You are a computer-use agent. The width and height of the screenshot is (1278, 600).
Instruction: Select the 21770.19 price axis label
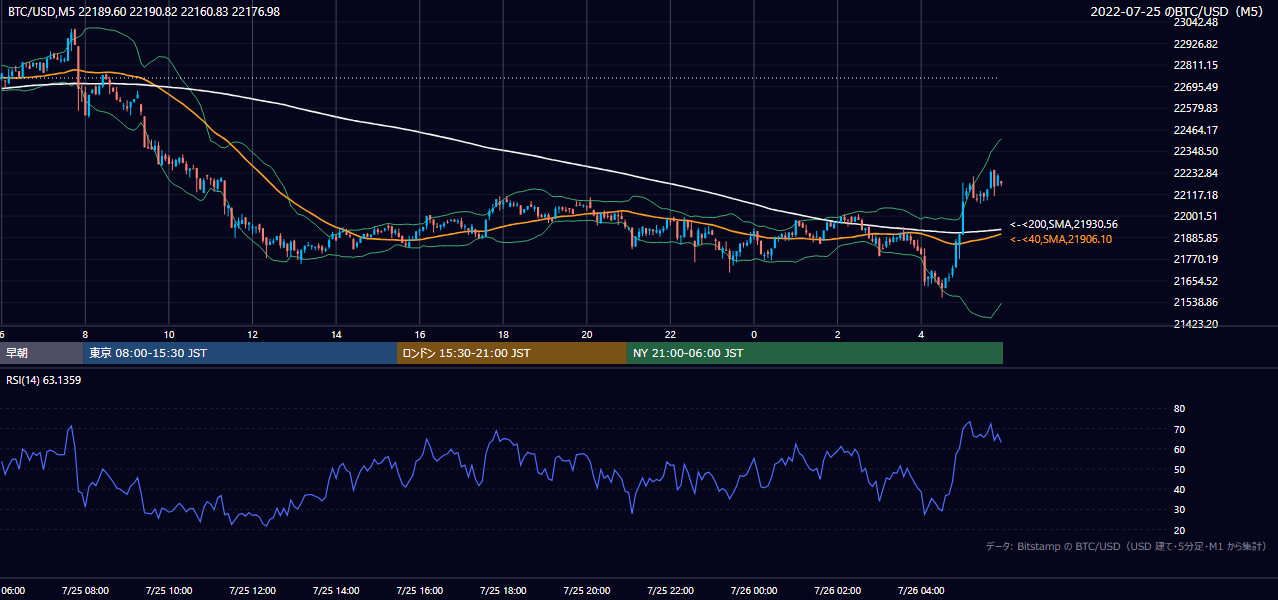[x=1196, y=259]
